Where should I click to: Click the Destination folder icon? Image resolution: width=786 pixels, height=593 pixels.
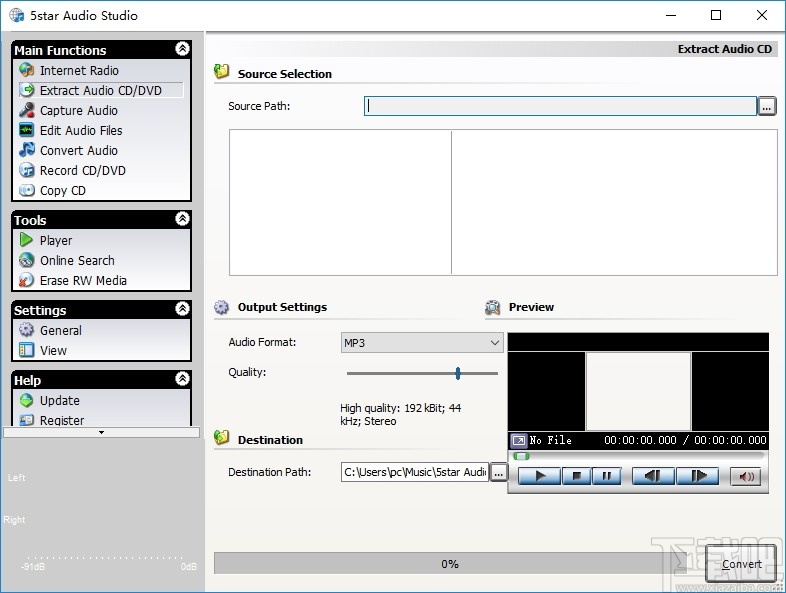tap(221, 438)
